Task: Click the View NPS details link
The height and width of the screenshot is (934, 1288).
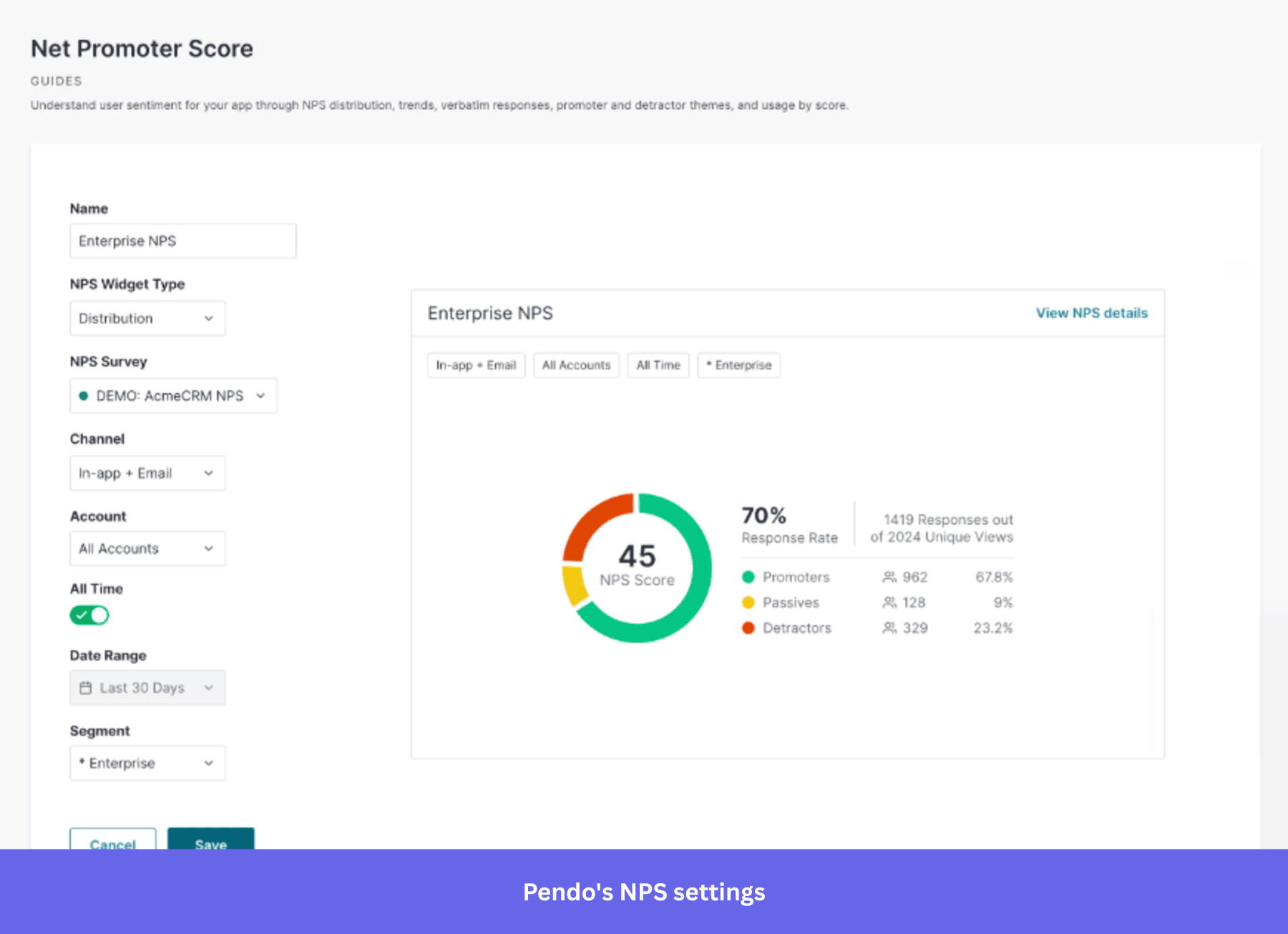Action: tap(1091, 313)
